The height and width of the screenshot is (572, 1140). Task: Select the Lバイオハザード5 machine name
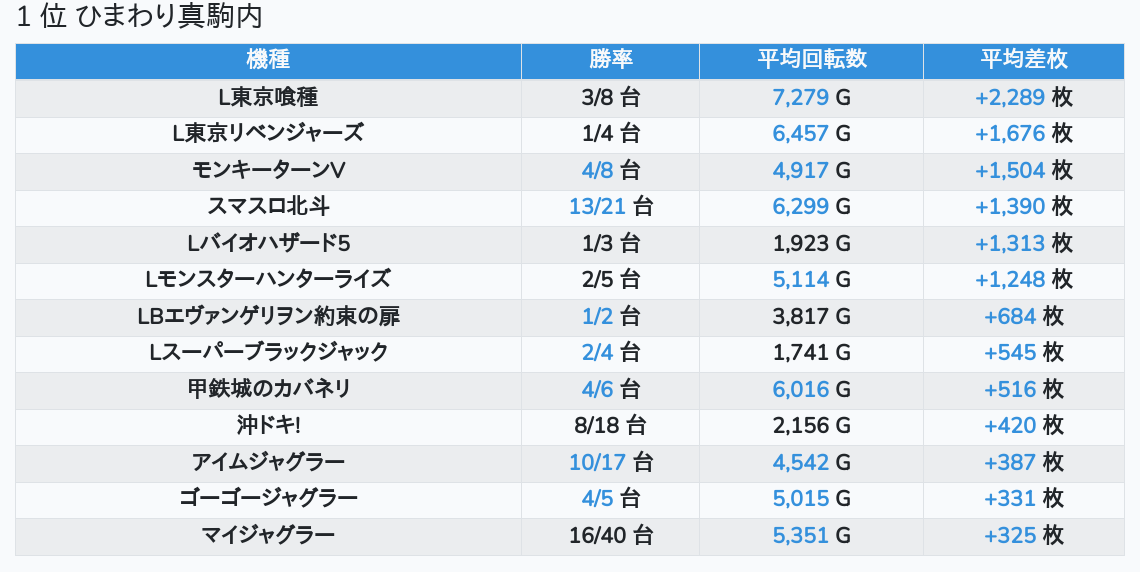[268, 243]
